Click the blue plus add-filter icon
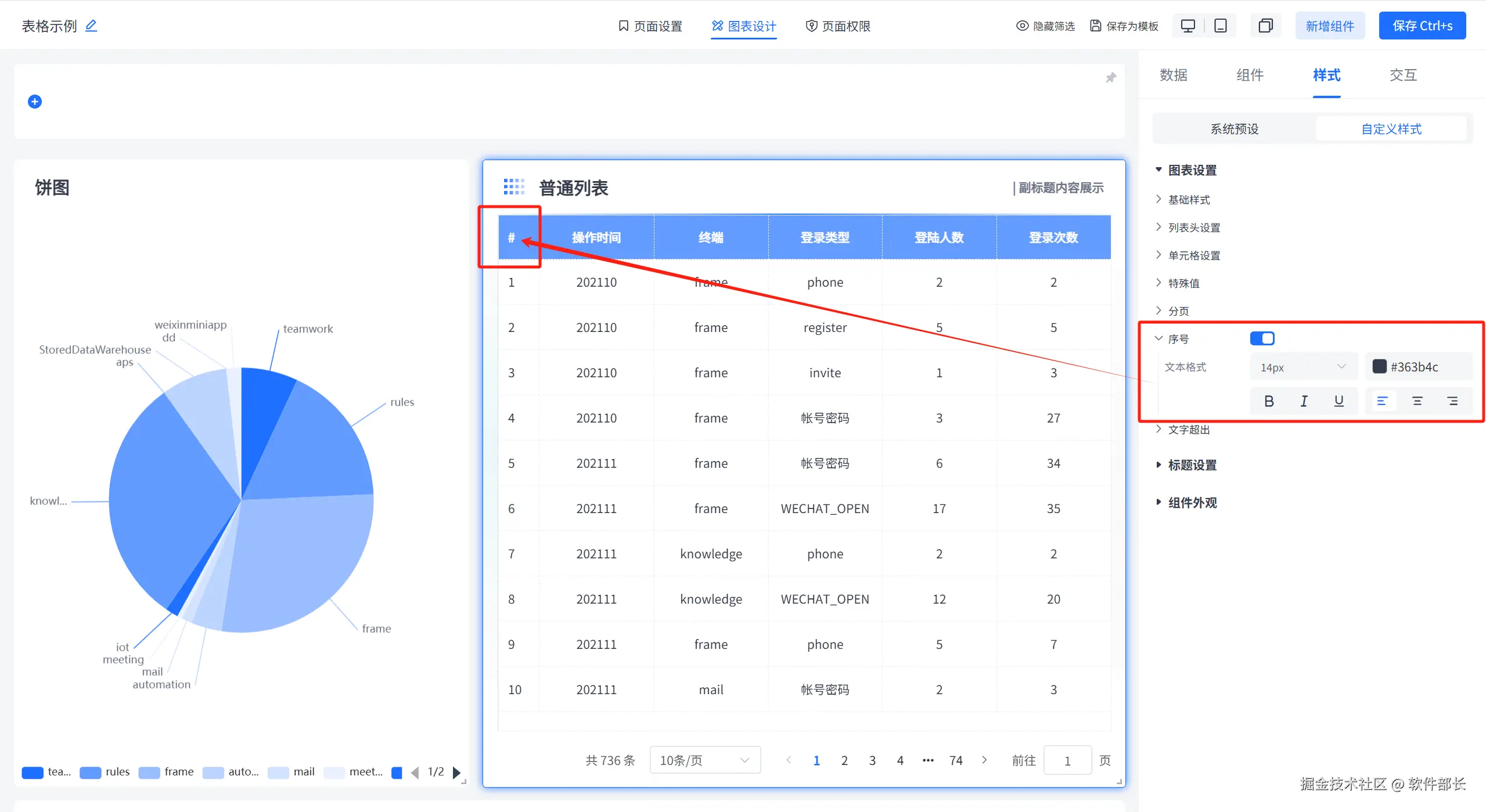This screenshot has height=812, width=1486. click(x=35, y=102)
